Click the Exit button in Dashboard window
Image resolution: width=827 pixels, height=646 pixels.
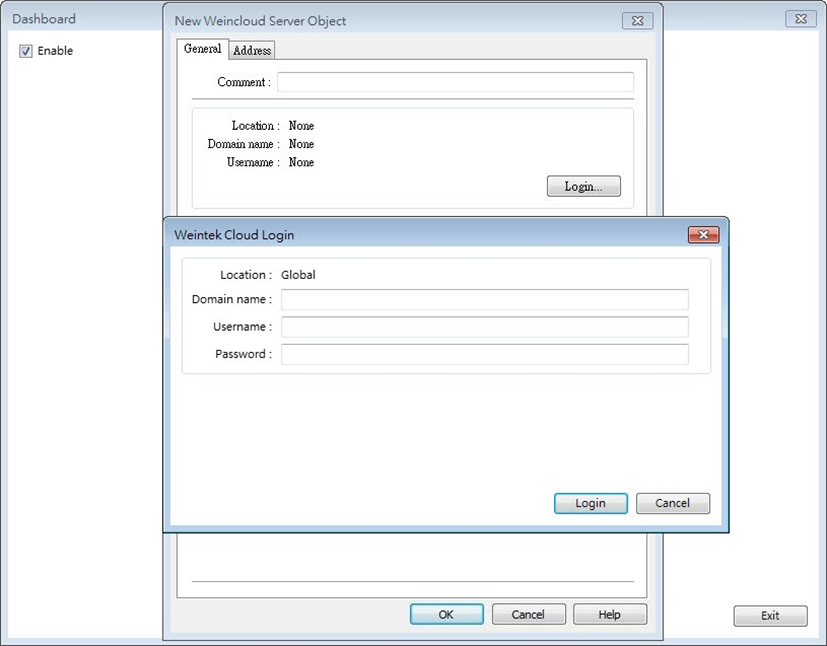coord(770,615)
